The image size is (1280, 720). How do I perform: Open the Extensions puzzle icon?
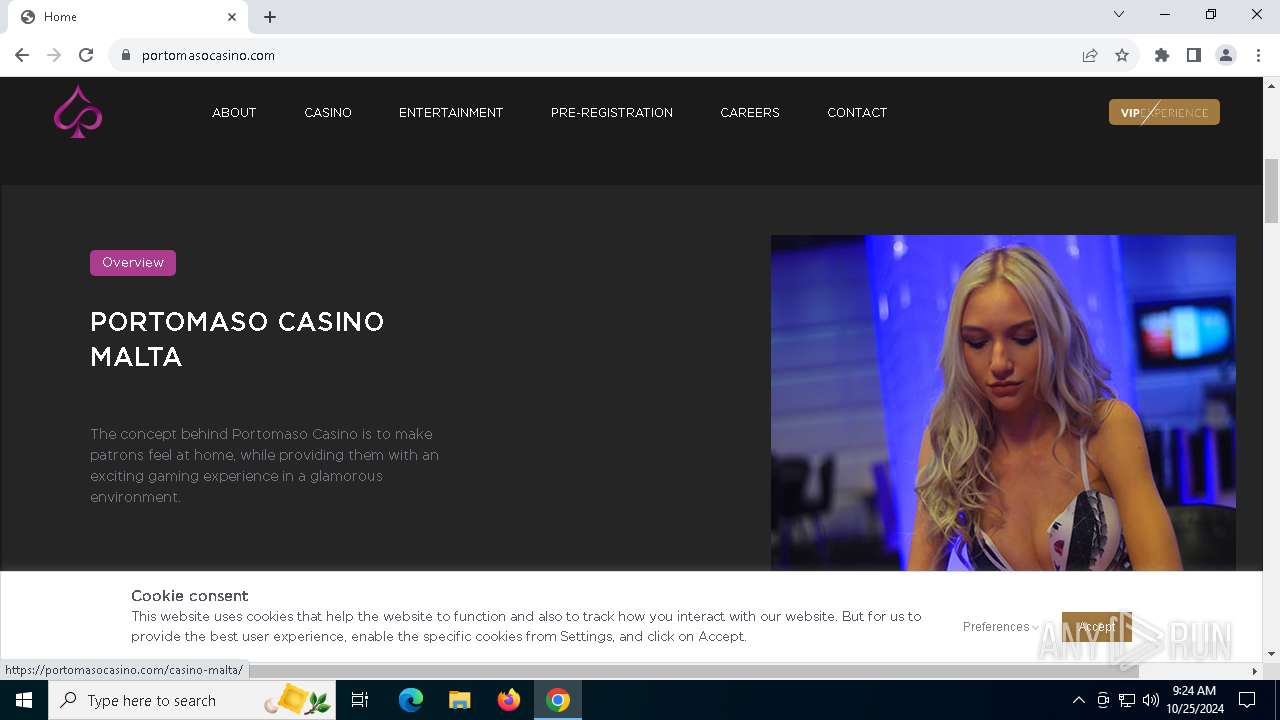(x=1162, y=55)
